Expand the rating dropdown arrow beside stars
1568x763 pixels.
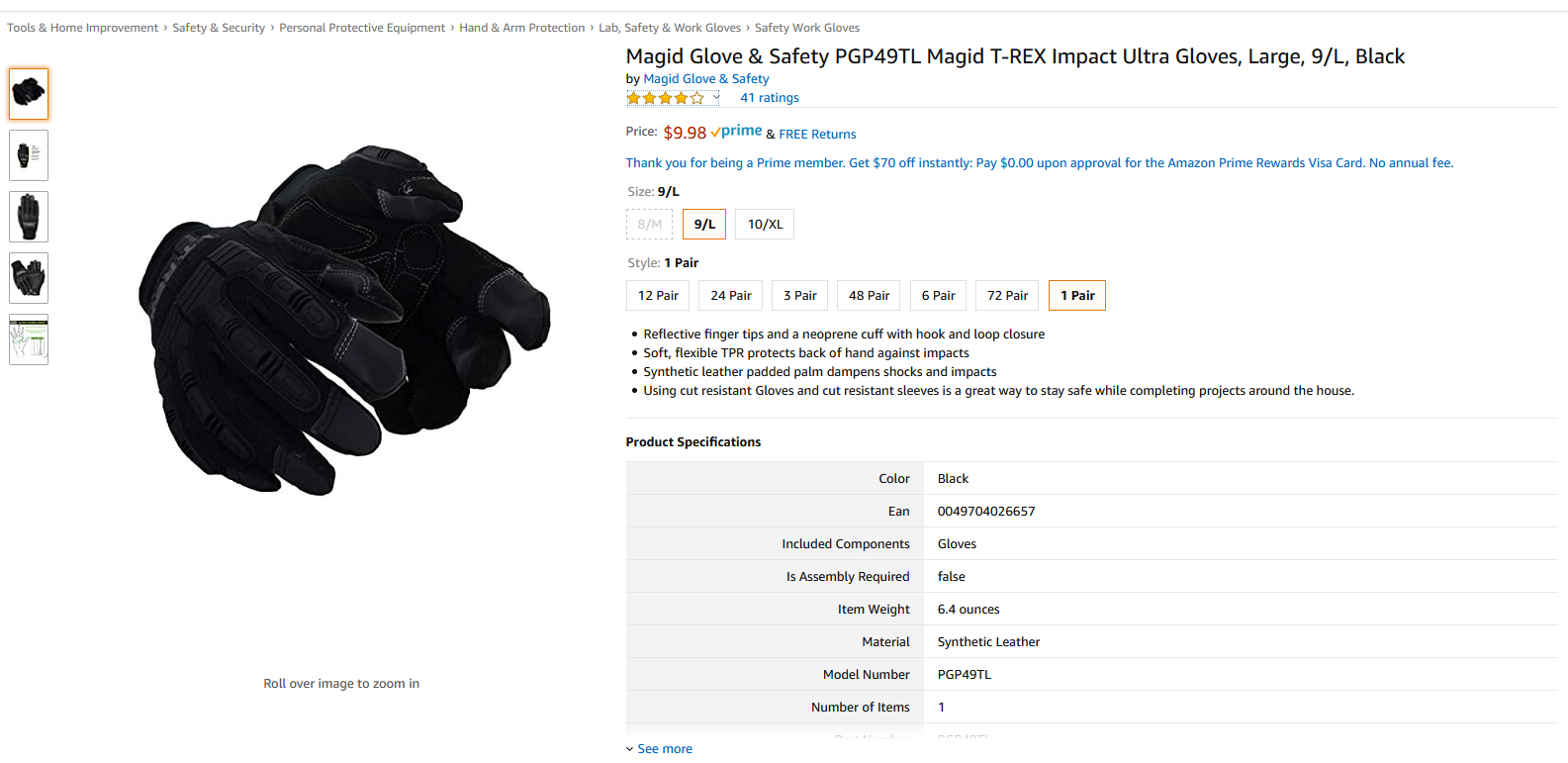pos(716,97)
